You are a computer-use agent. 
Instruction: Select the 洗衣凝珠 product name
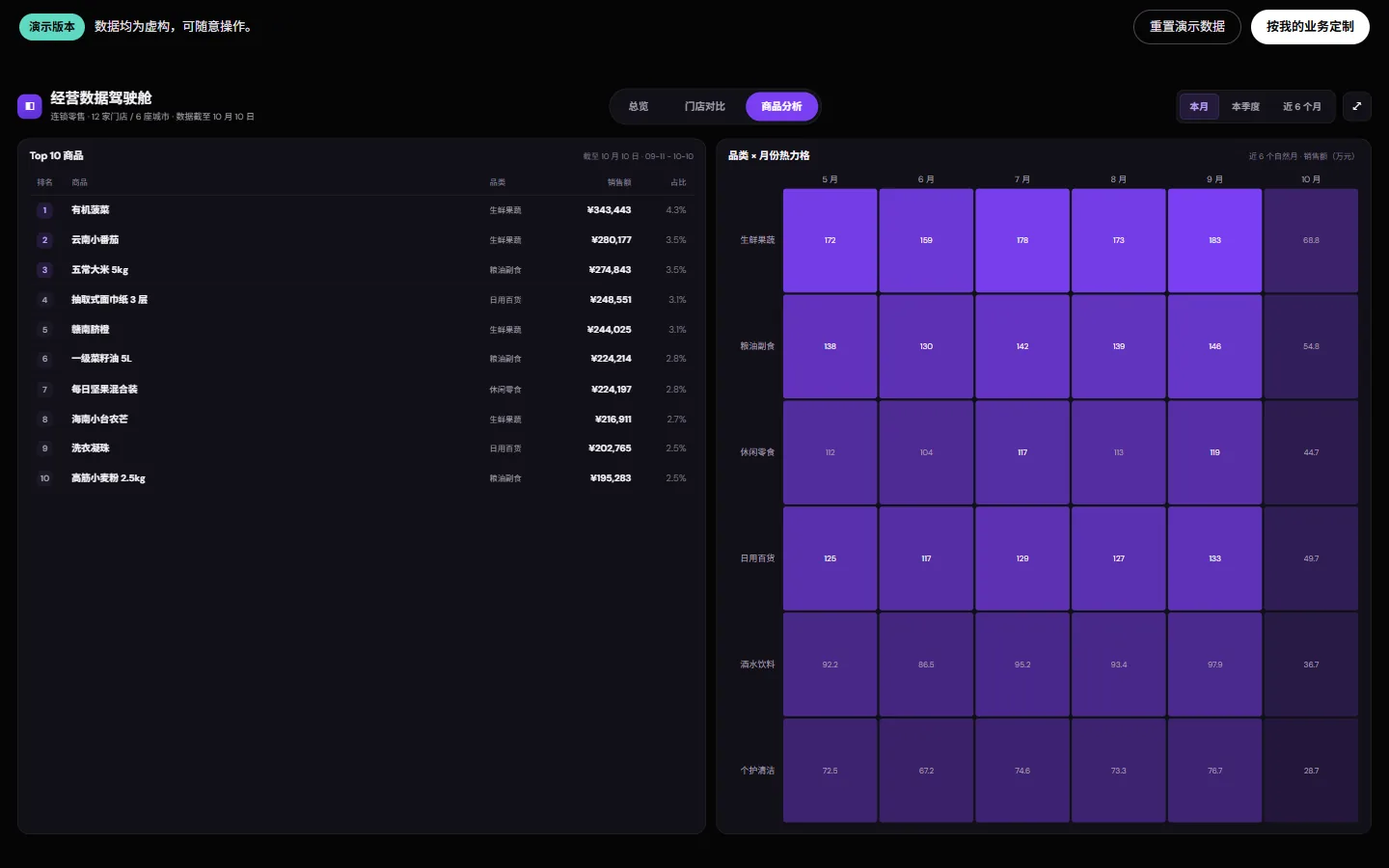pyautogui.click(x=90, y=448)
